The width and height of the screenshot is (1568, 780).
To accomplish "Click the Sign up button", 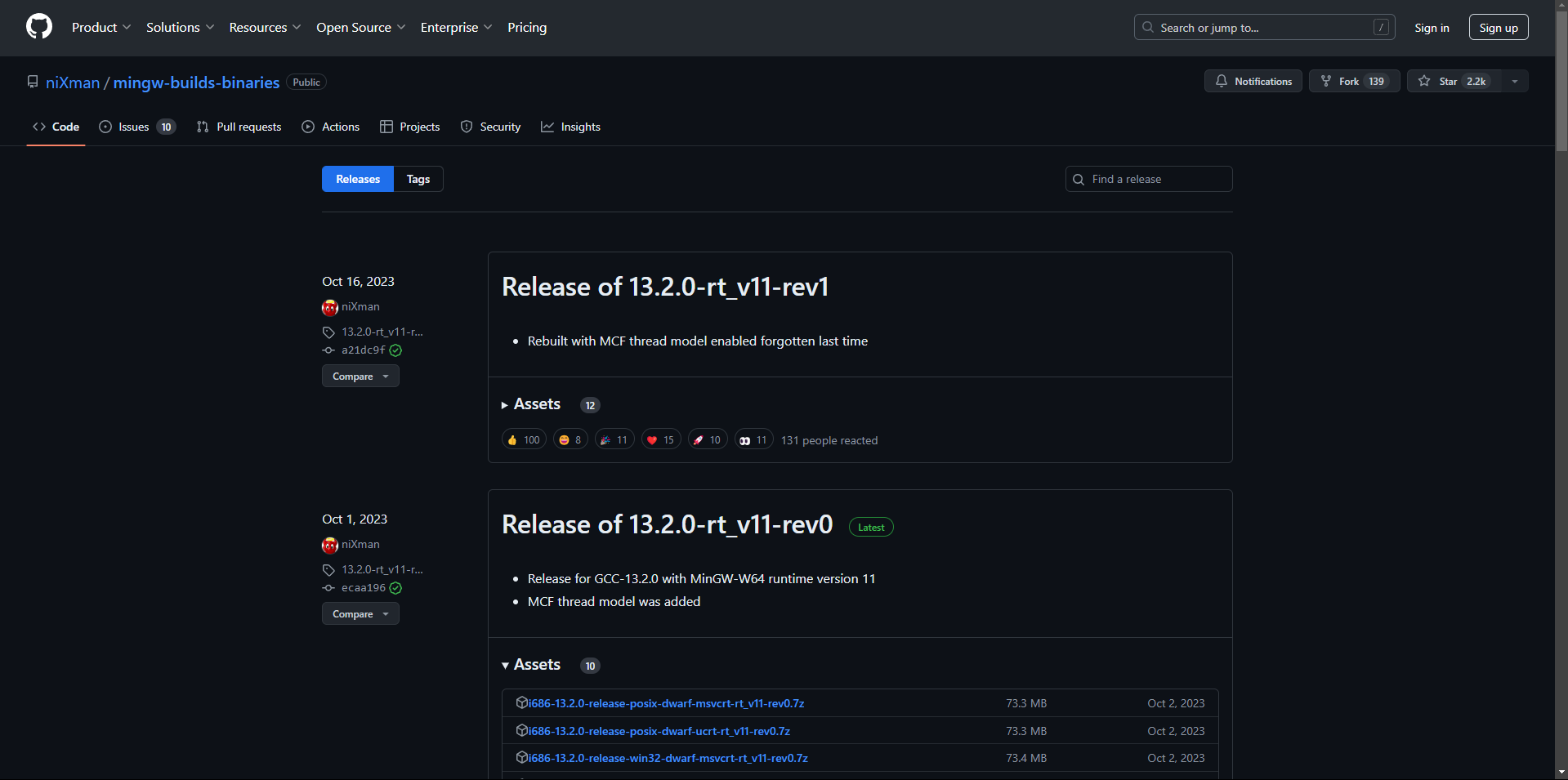I will click(1499, 27).
